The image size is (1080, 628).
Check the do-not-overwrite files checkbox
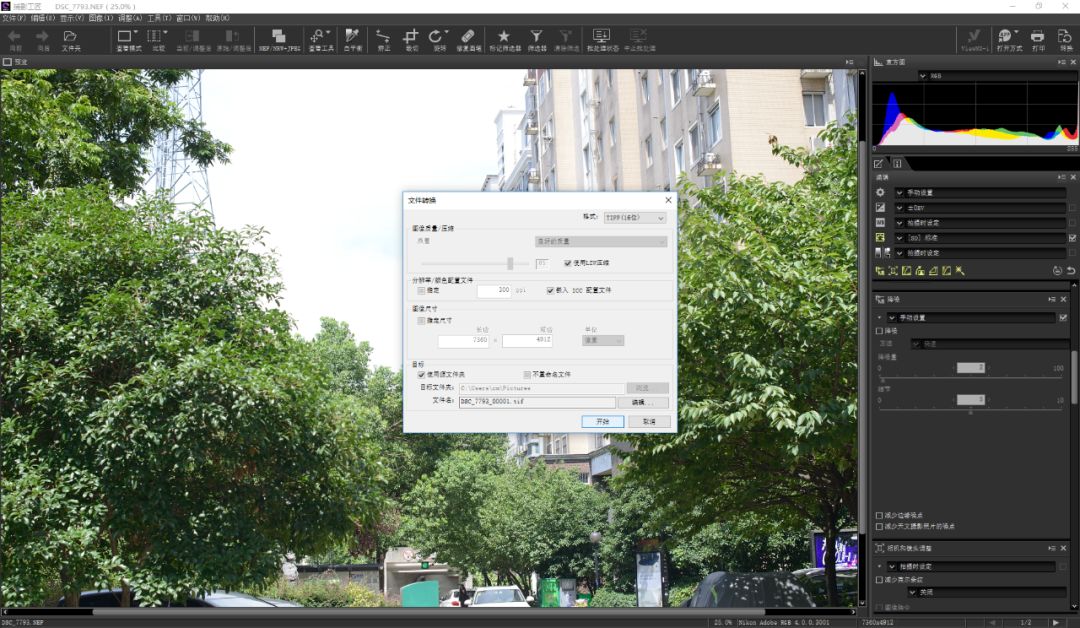point(526,374)
